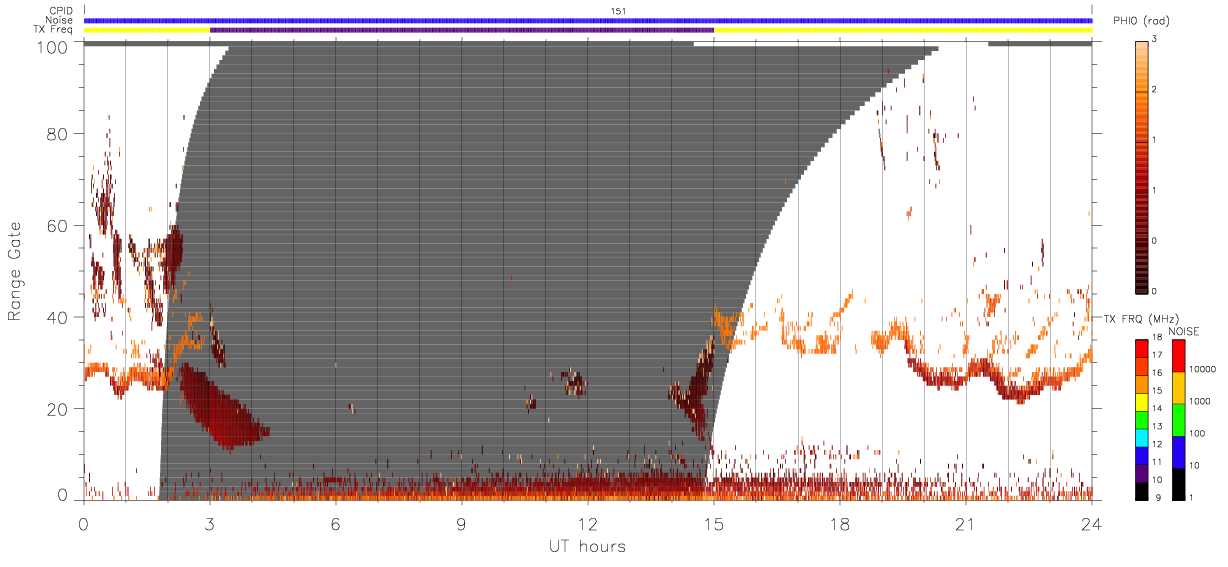Viewport: 1228px width, 567px height.
Task: Click the blue Noise bar above the plot
Action: 588,20
